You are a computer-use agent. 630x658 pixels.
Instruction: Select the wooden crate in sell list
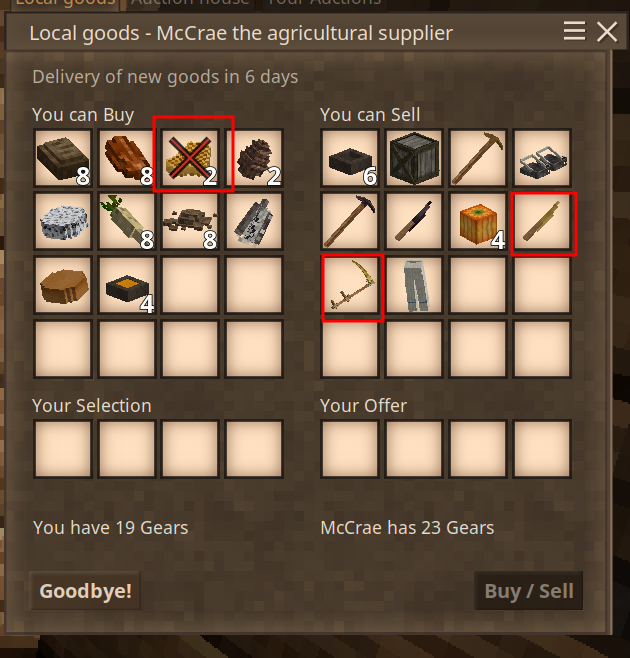[414, 158]
